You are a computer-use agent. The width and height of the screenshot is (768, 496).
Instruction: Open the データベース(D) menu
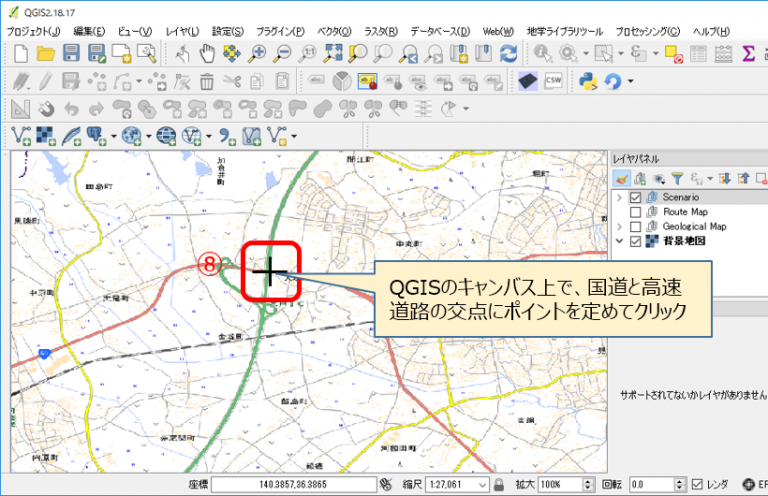pyautogui.click(x=440, y=31)
